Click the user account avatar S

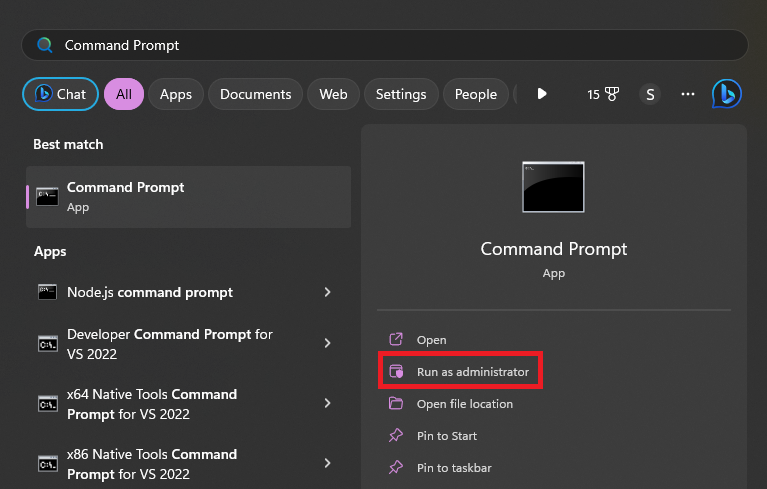pyautogui.click(x=650, y=94)
